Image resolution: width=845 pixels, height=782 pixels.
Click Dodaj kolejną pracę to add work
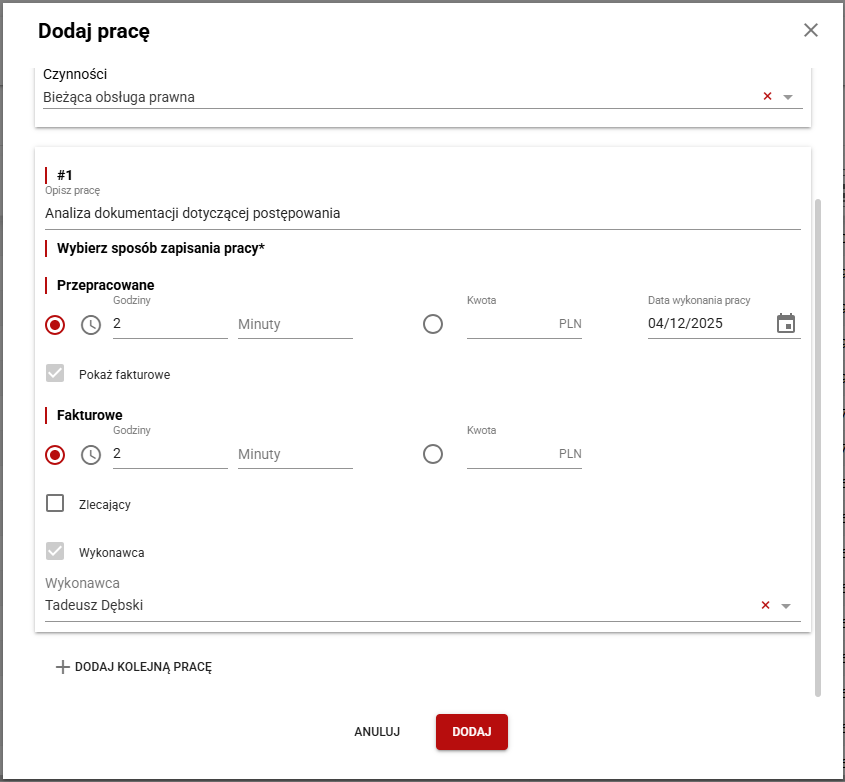pos(134,667)
